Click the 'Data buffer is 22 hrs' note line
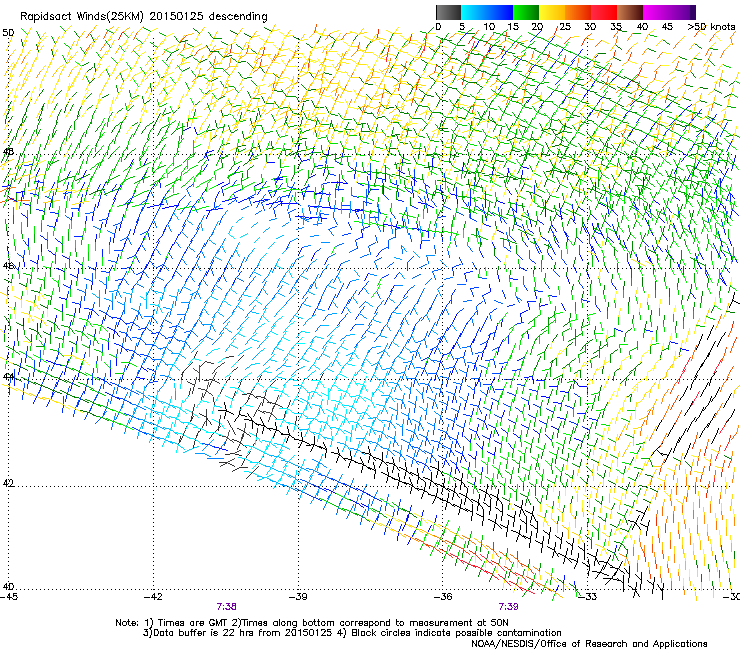This screenshot has height=650, width=740. pyautogui.click(x=352, y=633)
